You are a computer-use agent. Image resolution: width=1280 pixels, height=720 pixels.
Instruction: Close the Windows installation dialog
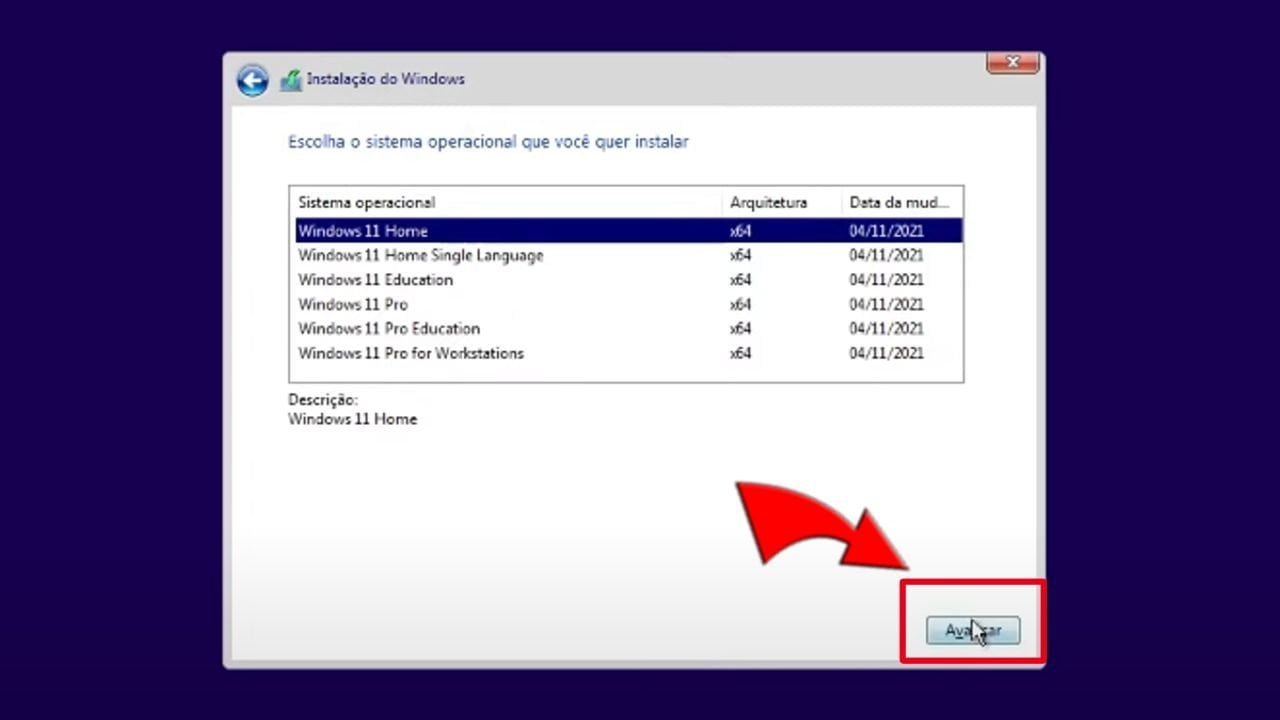[x=1013, y=63]
